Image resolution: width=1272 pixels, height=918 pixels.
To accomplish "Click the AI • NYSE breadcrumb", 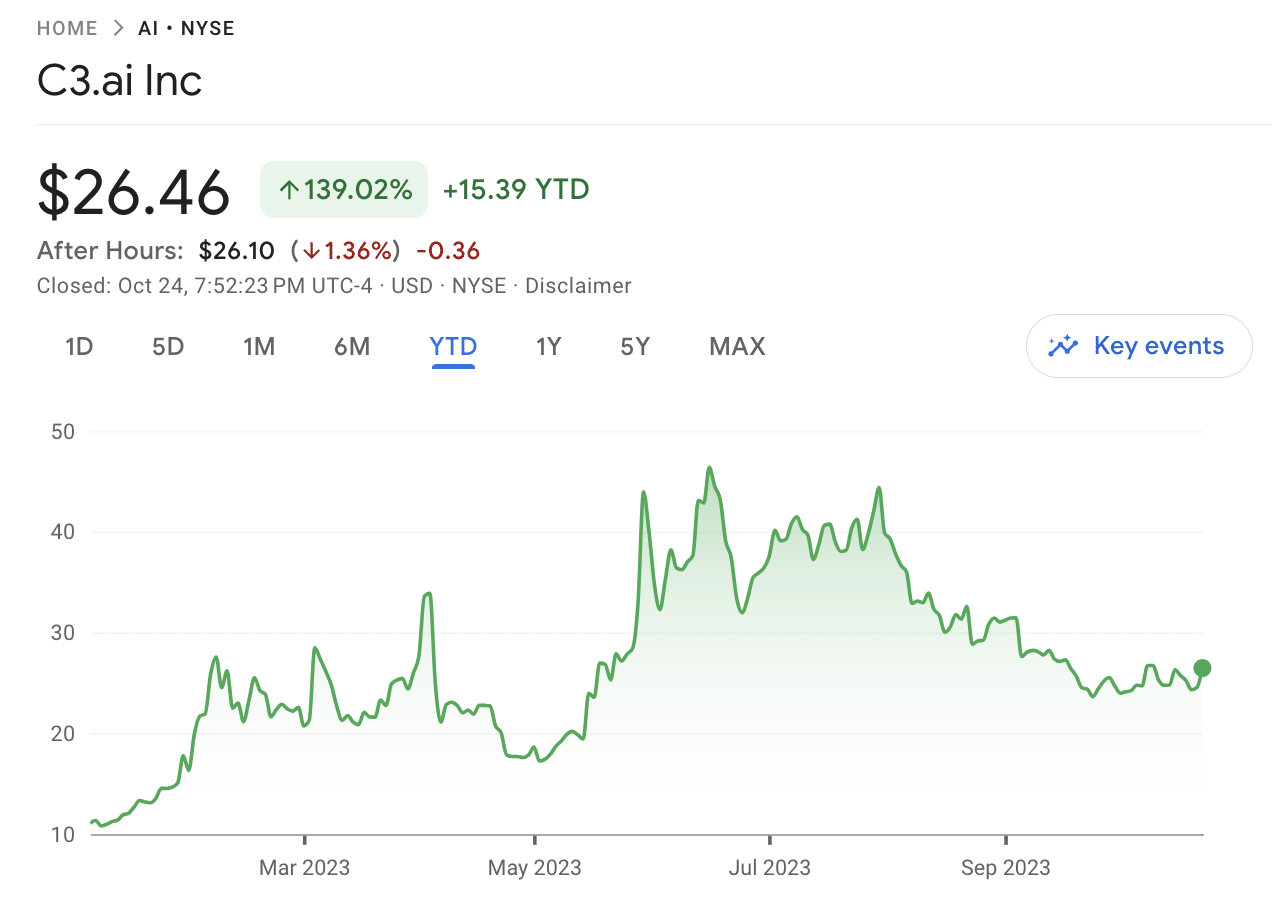I will click(187, 28).
